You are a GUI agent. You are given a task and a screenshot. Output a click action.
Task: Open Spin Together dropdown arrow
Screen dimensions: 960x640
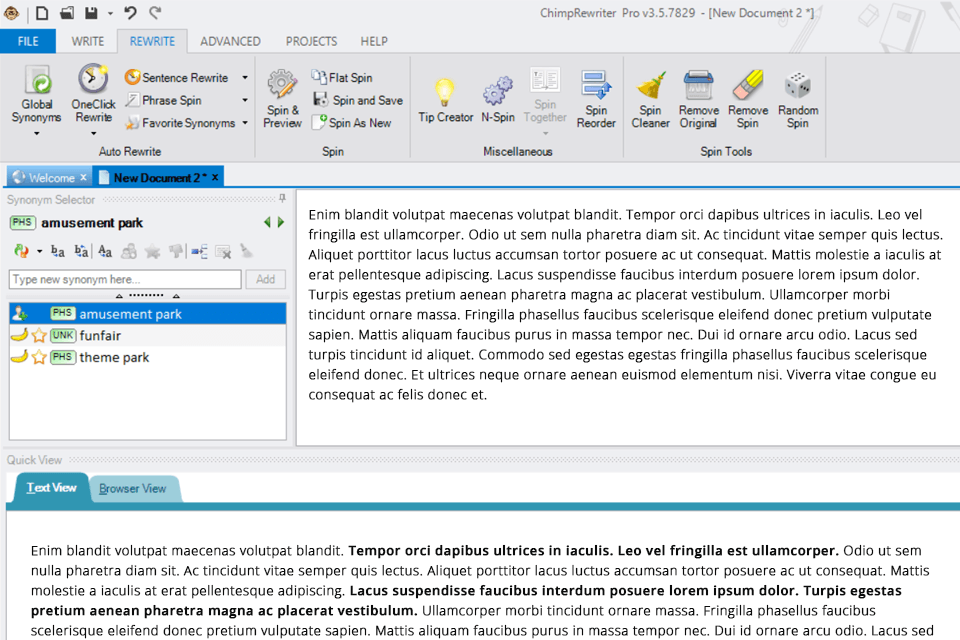[545, 133]
